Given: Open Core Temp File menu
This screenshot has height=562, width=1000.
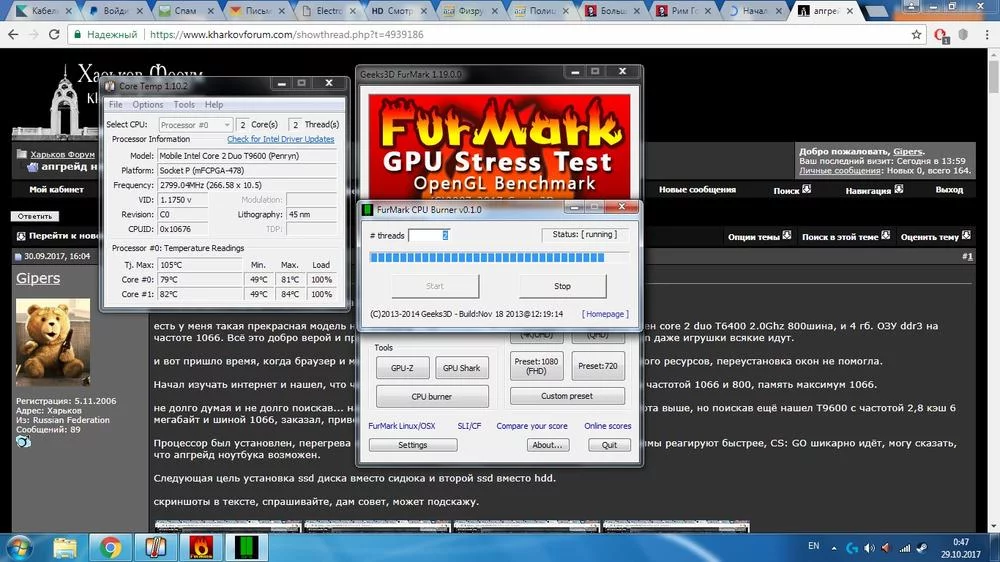Looking at the screenshot, I should (x=115, y=105).
